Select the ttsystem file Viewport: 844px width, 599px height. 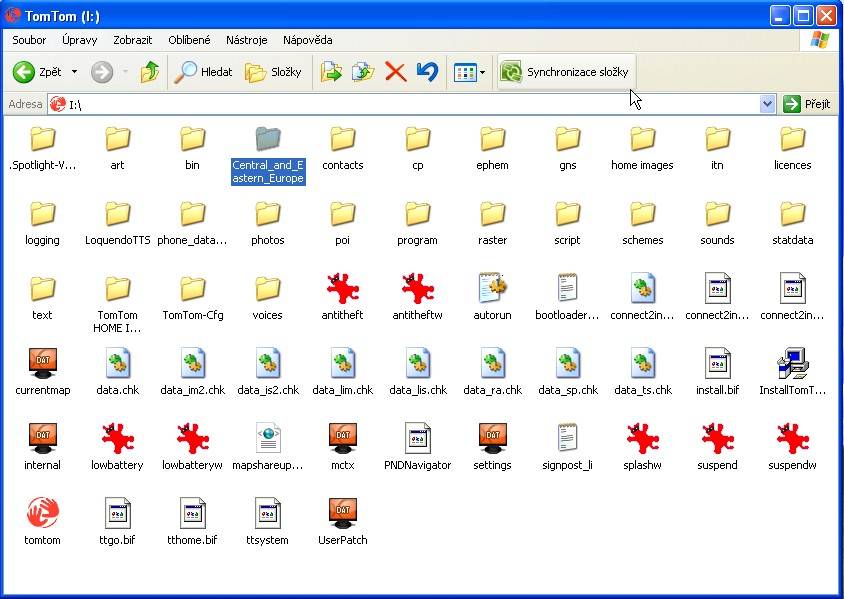click(x=268, y=522)
